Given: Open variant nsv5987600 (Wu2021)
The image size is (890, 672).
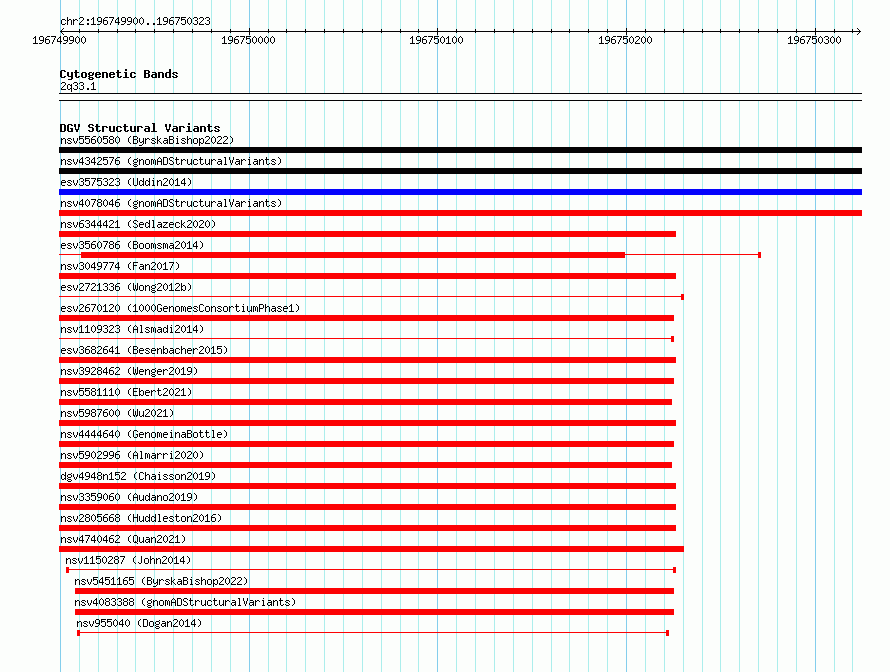Looking at the screenshot, I should 117,413.
